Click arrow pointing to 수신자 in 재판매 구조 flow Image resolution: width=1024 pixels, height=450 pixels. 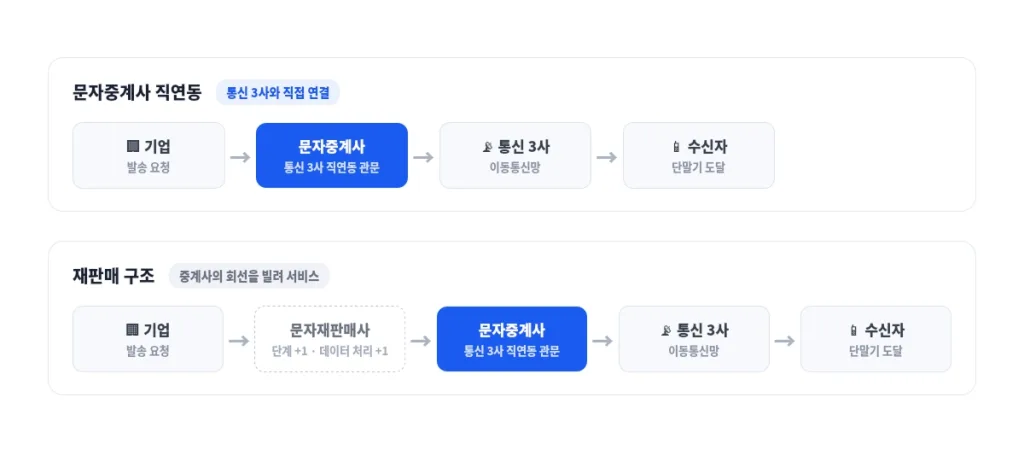785,340
